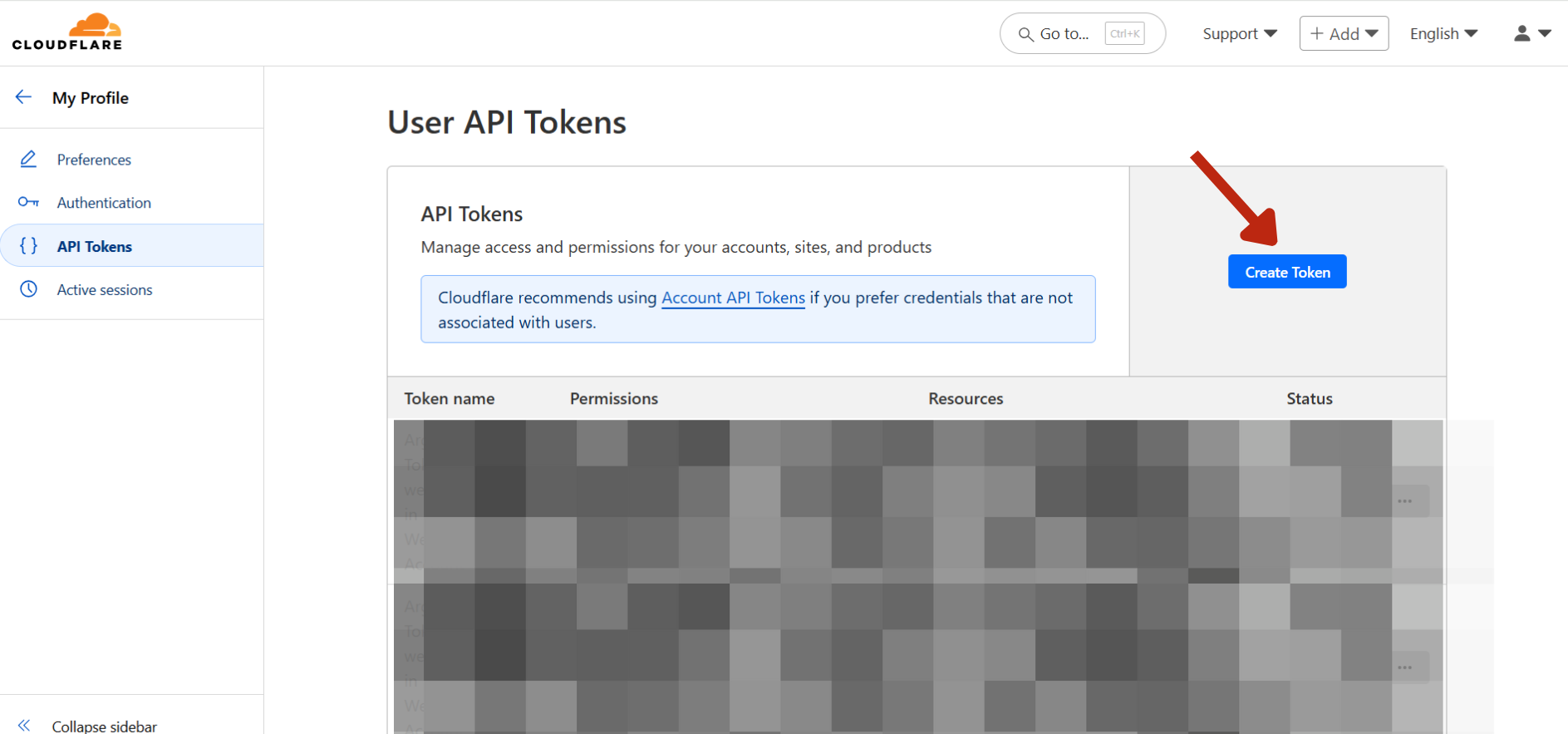
Task: Open the English language dropdown
Action: point(1443,33)
